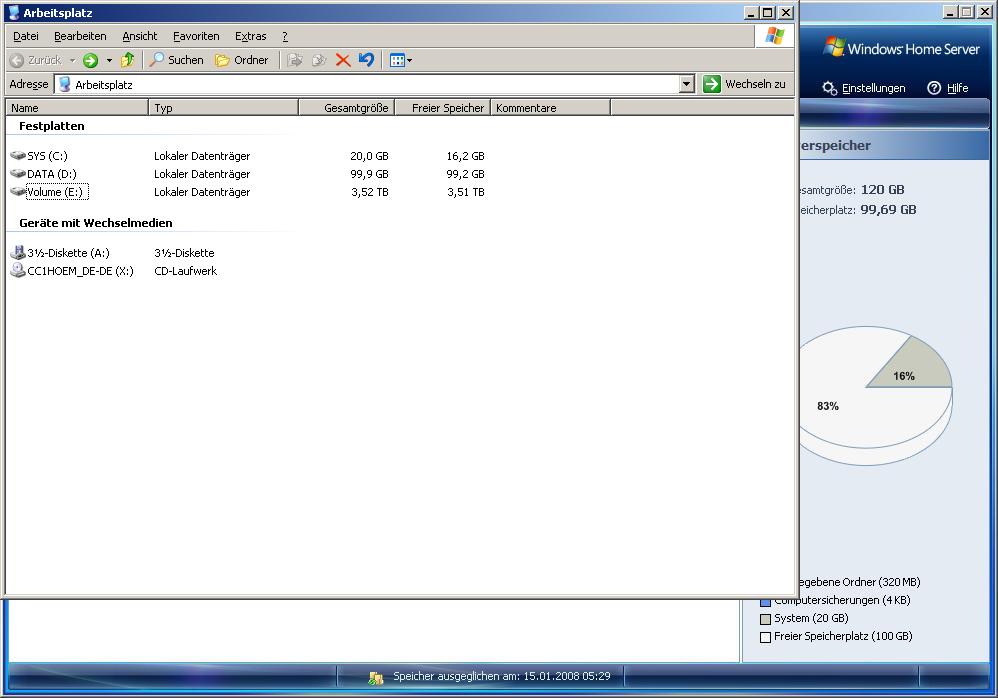Click the green forward arrow button
Screen dimensions: 998x698
coord(90,60)
